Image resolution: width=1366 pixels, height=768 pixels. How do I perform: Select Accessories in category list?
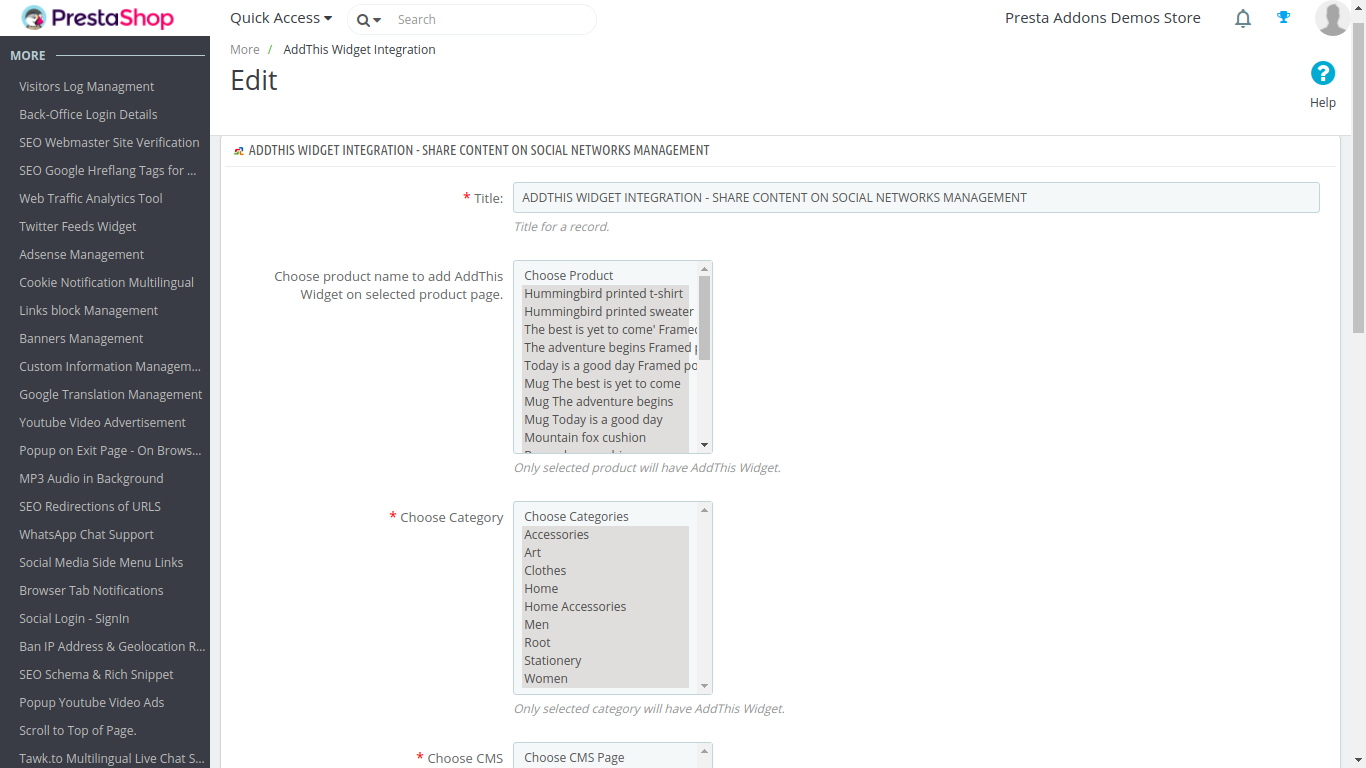[605, 534]
